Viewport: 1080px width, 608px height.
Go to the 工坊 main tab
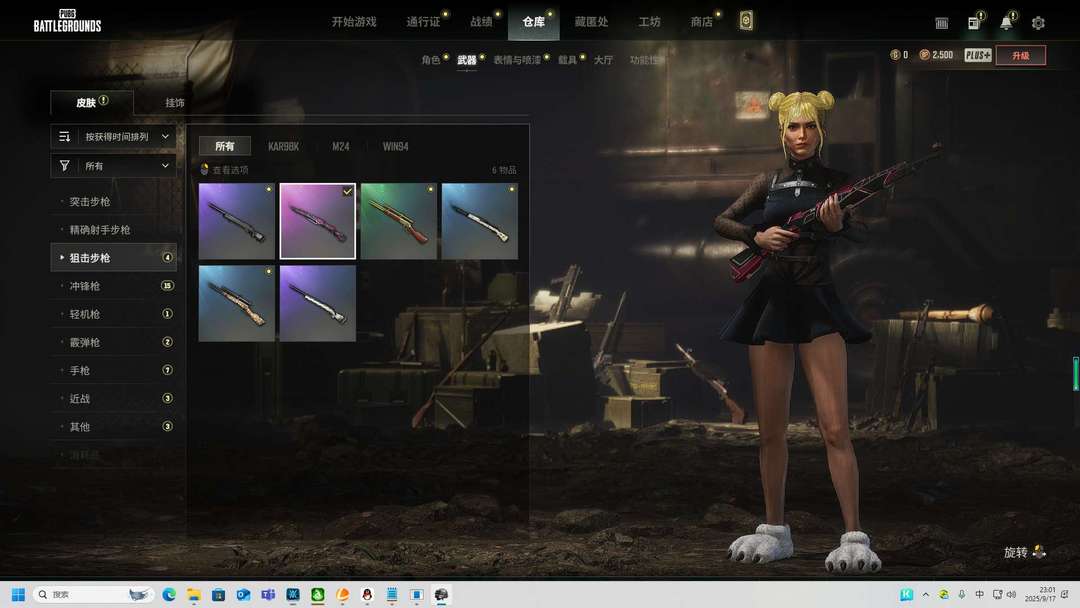tap(649, 22)
